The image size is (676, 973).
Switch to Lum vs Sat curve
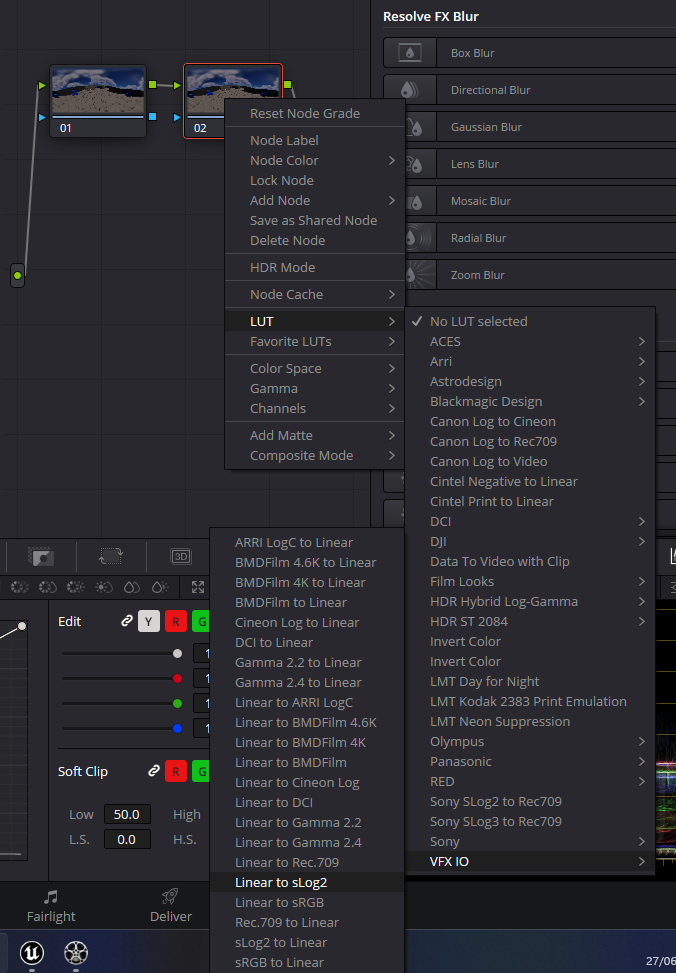[x=104, y=586]
